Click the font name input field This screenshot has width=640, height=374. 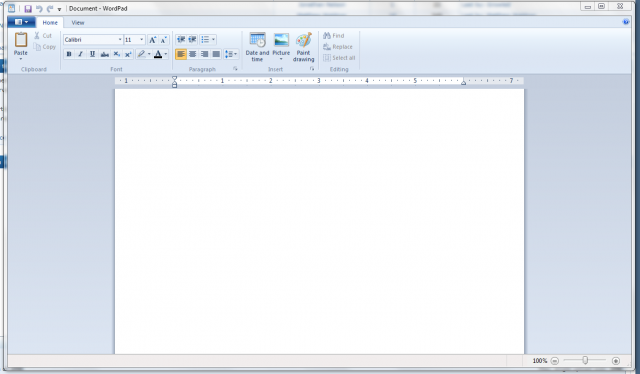click(91, 40)
